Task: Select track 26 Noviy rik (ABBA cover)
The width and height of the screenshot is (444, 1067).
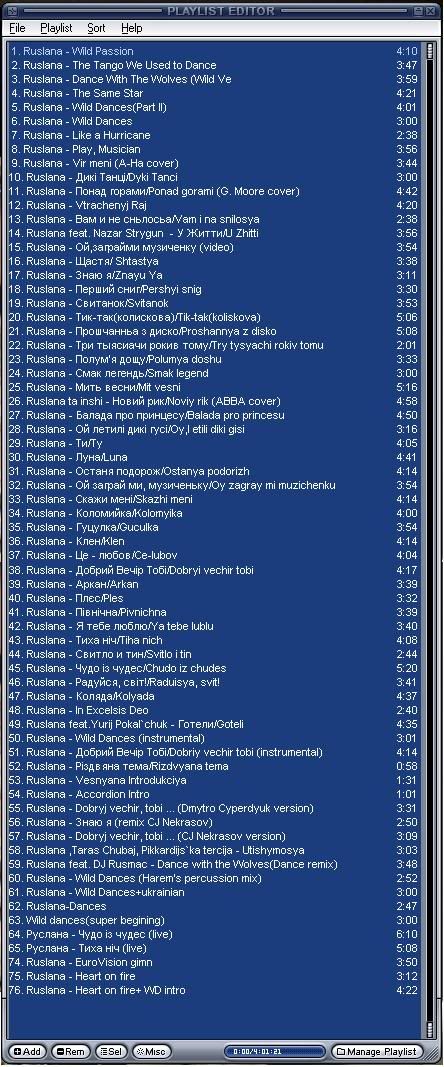Action: pos(215,401)
